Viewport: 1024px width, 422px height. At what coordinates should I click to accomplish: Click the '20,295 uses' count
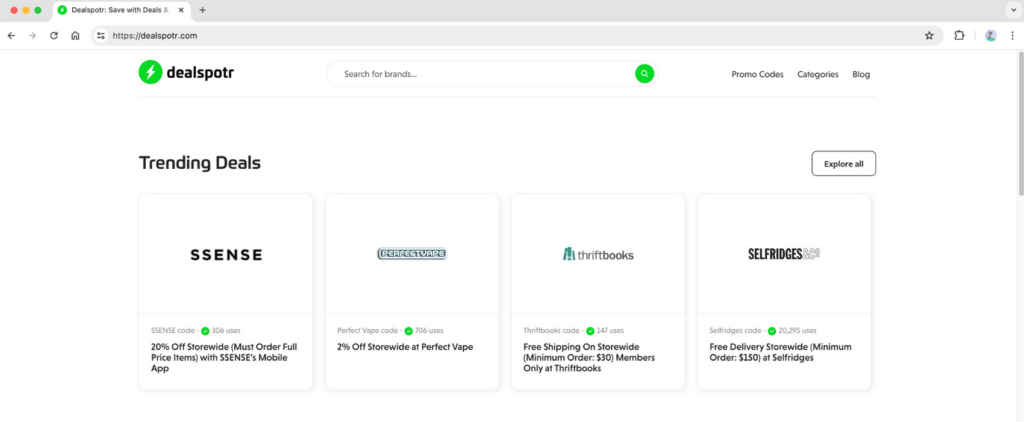tap(797, 331)
